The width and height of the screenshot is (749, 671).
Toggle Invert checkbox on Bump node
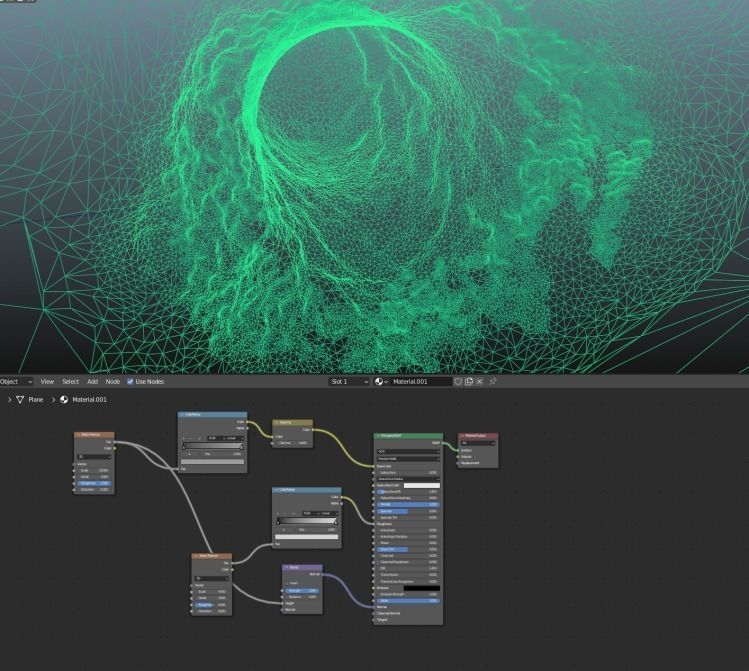tap(288, 583)
